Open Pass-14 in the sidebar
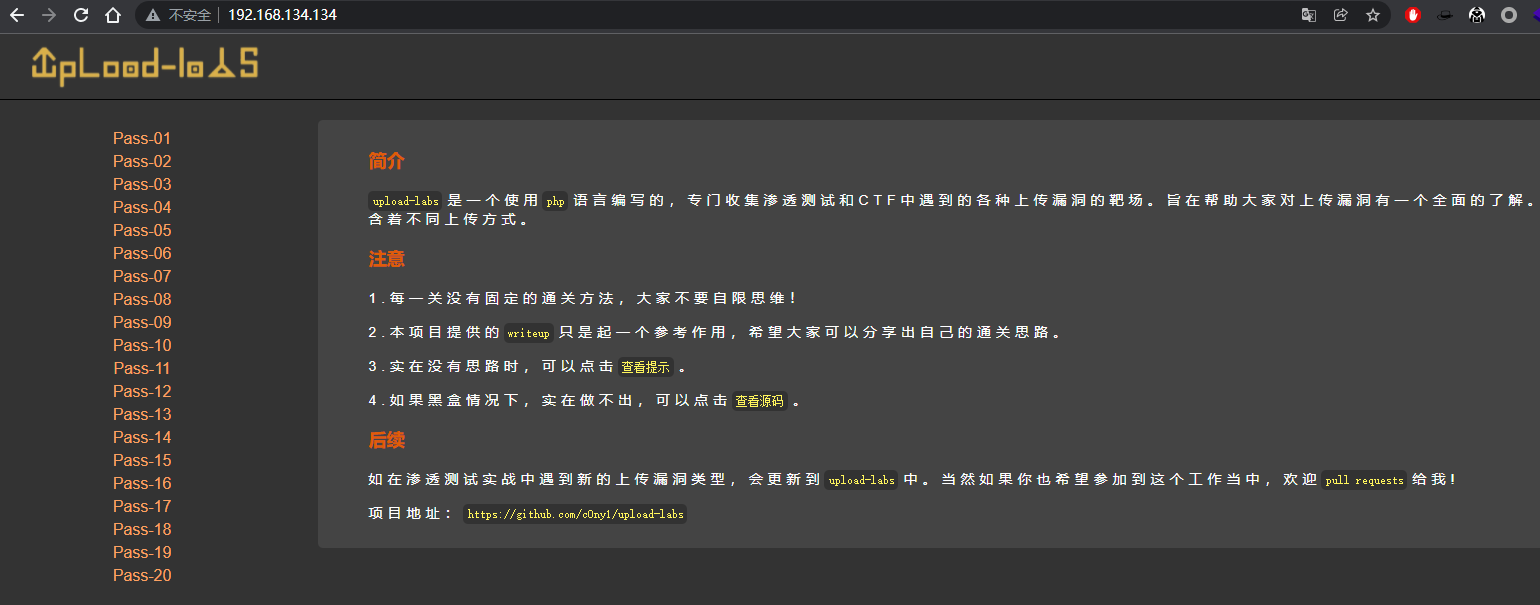This screenshot has height=605, width=1540. click(x=142, y=437)
